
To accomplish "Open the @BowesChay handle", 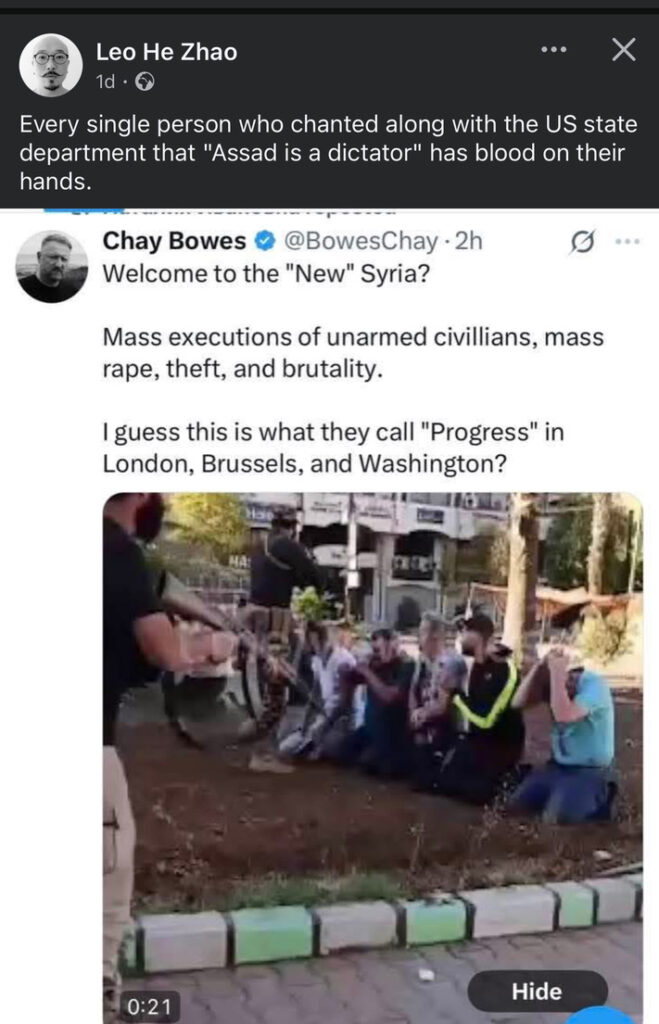I will tap(361, 241).
